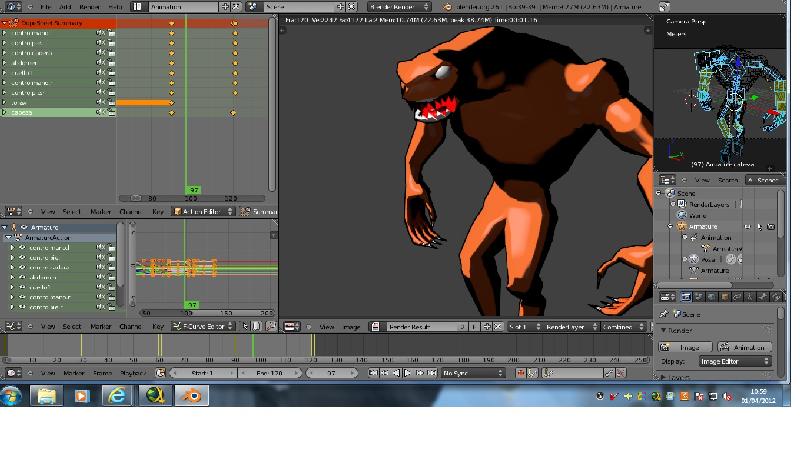
Task: Open the Timeline editor type icon
Action: 12,373
